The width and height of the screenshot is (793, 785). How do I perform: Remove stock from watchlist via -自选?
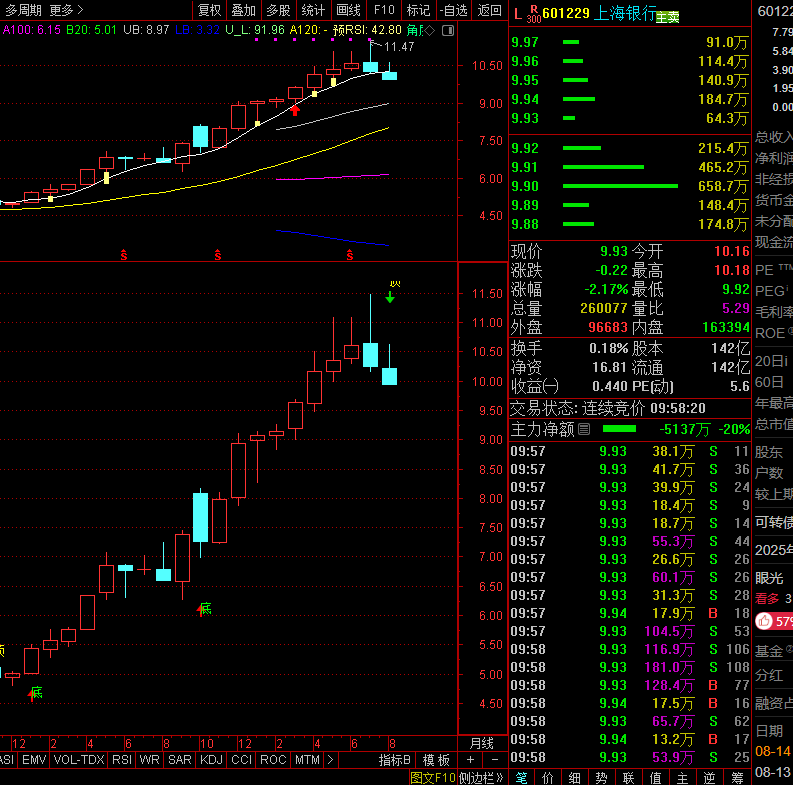click(453, 10)
